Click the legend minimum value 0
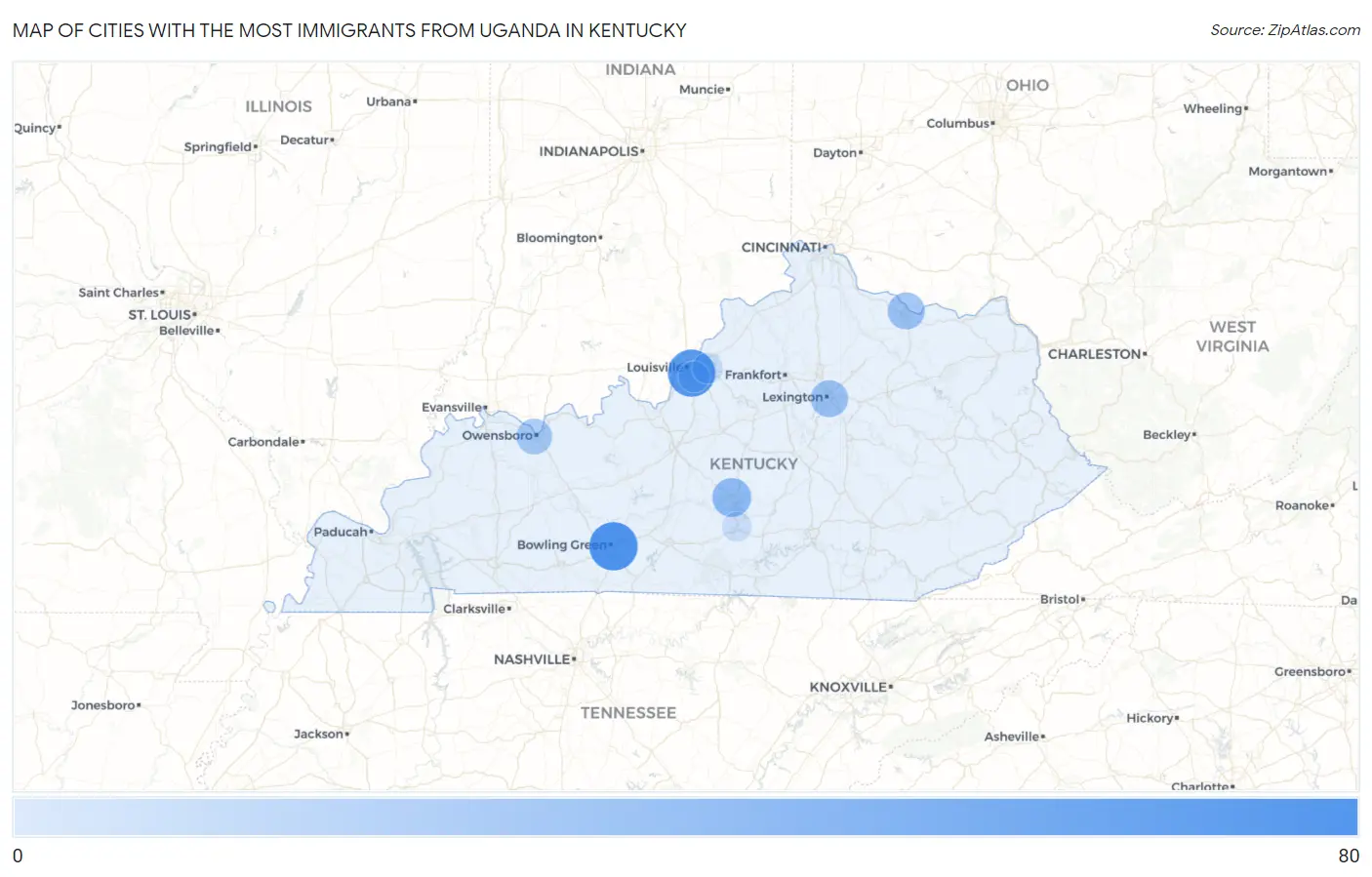 coord(18,856)
